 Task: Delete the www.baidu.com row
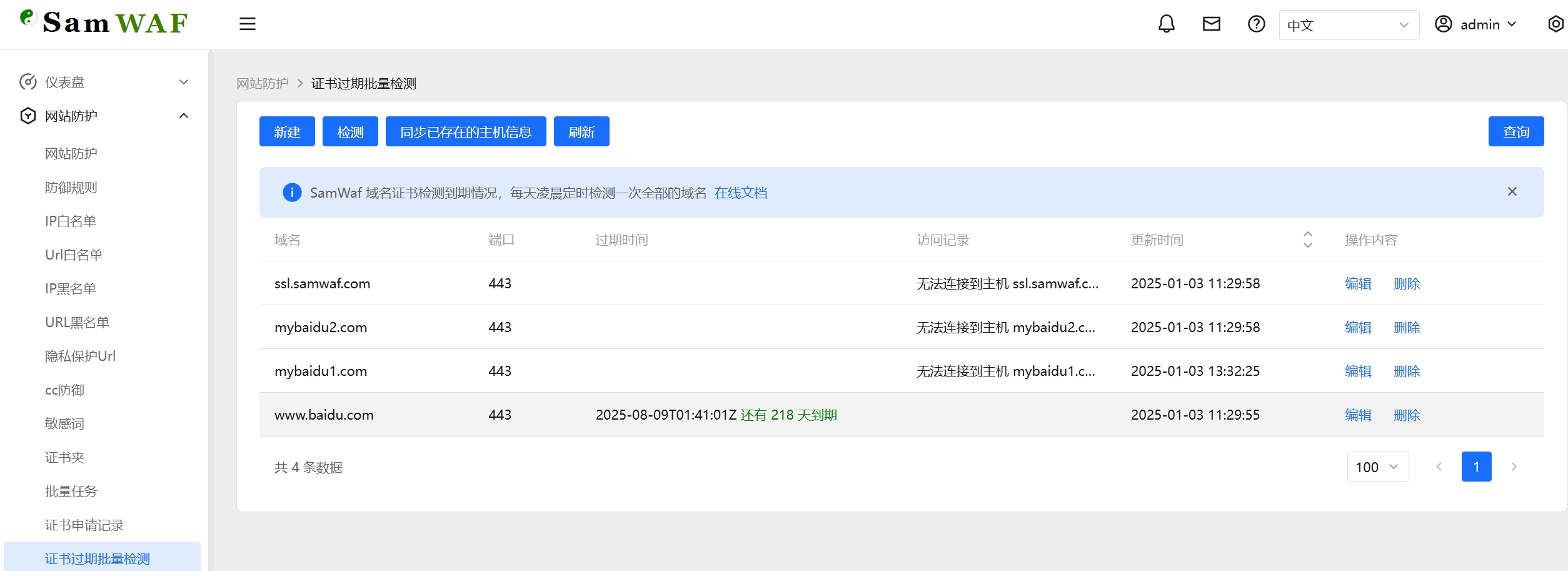click(x=1407, y=415)
